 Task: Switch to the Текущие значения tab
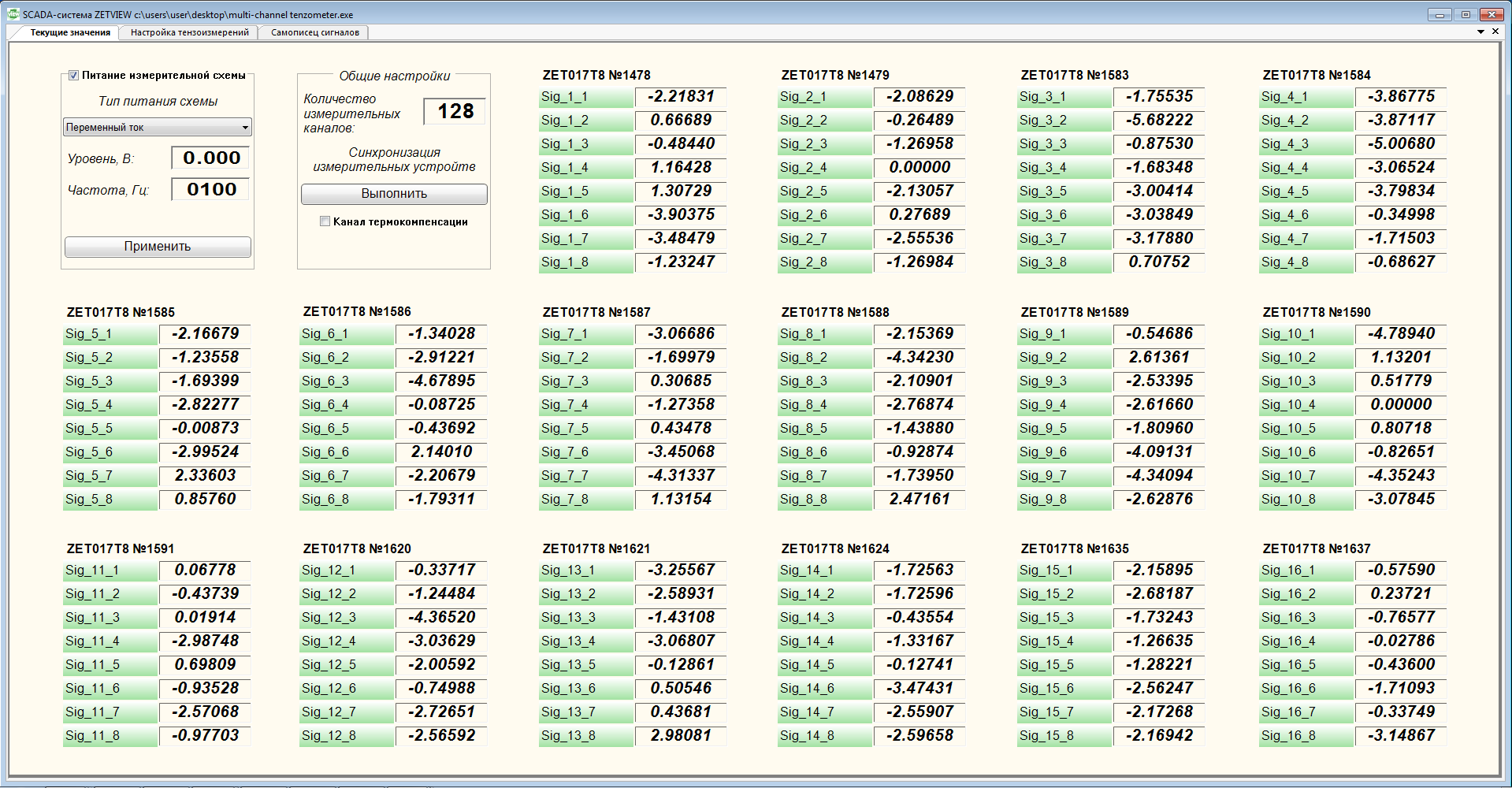[70, 32]
